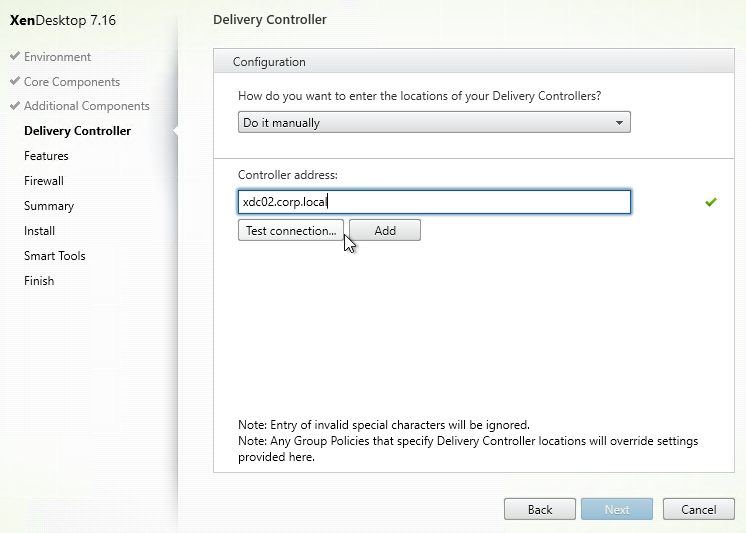The width and height of the screenshot is (746, 533).
Task: Proceed with the Next button
Action: 617,509
